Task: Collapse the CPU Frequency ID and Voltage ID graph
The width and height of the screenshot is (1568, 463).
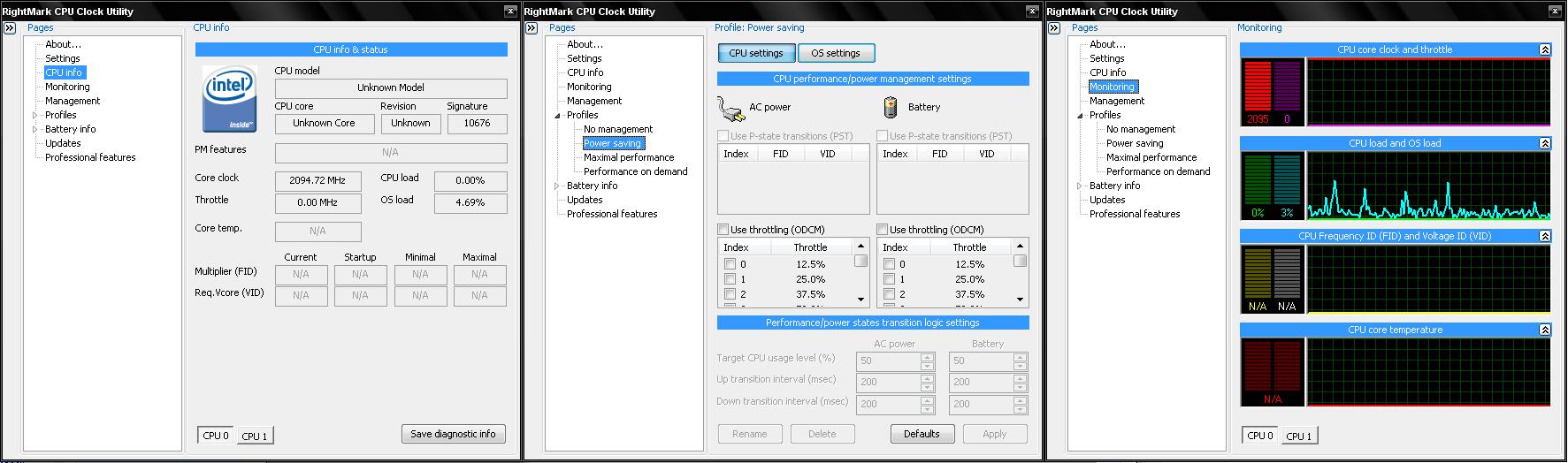Action: (x=1545, y=236)
